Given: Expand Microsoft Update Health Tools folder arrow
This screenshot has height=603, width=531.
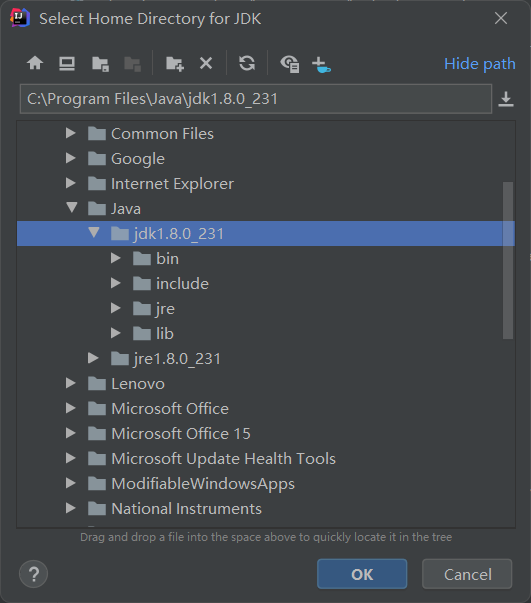Looking at the screenshot, I should [x=71, y=458].
